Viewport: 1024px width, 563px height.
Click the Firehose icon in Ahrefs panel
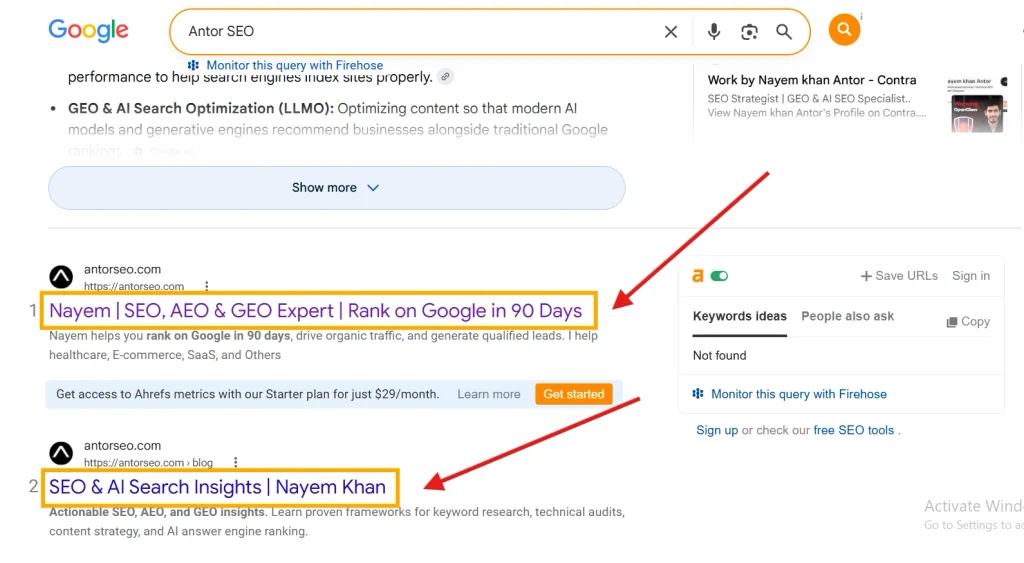[698, 394]
